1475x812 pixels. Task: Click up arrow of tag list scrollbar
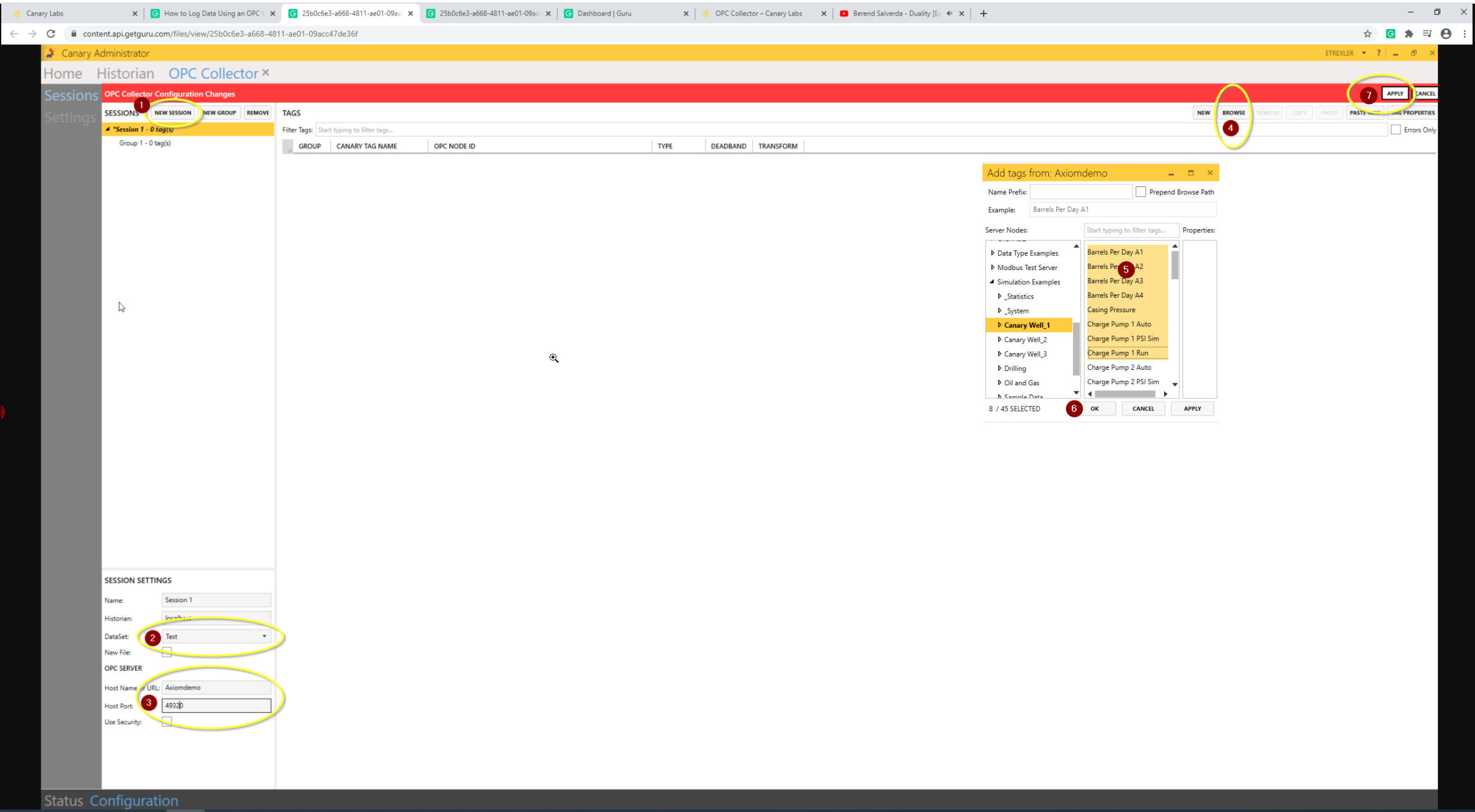click(x=1175, y=246)
